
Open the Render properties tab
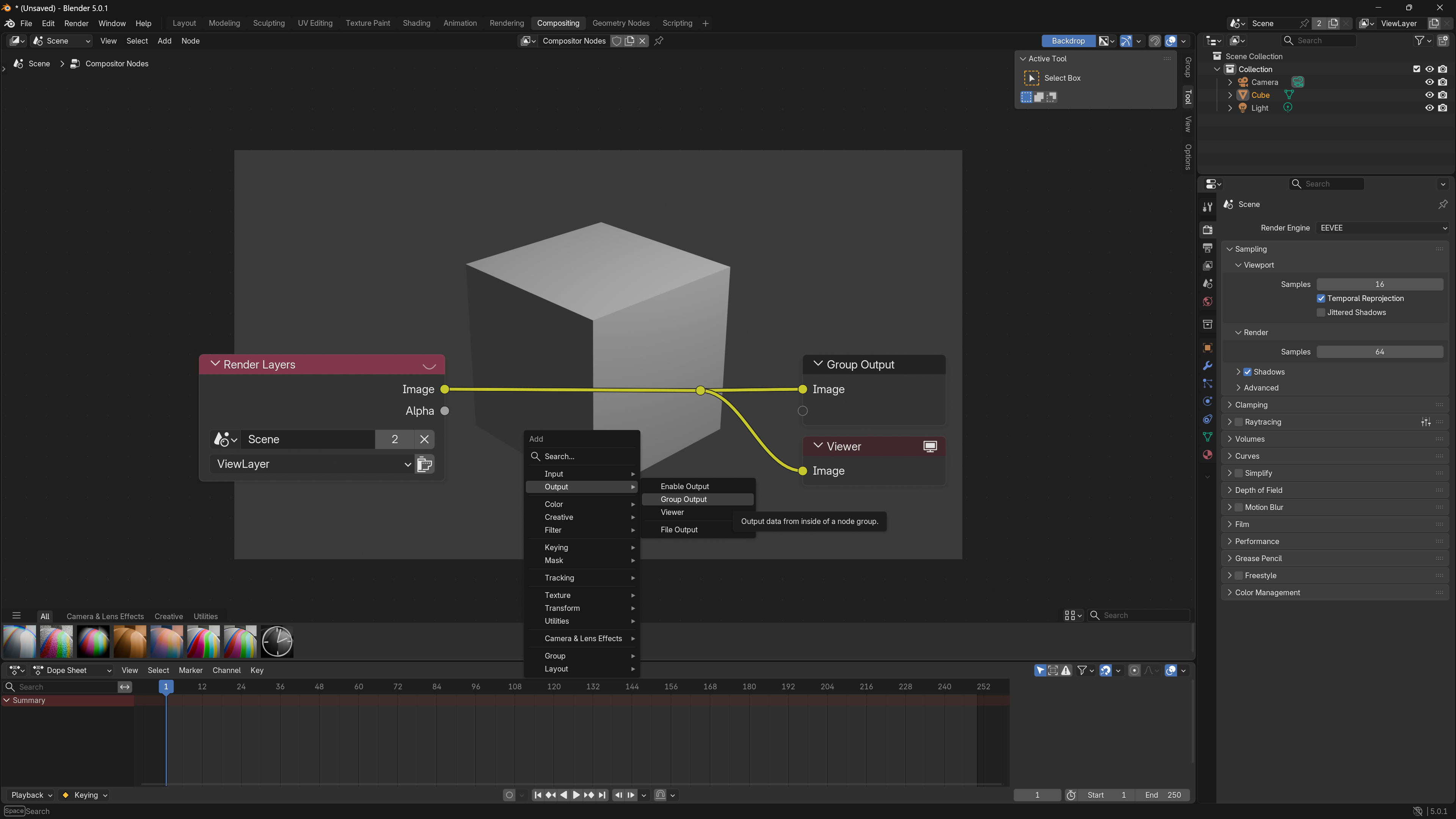(x=1208, y=229)
